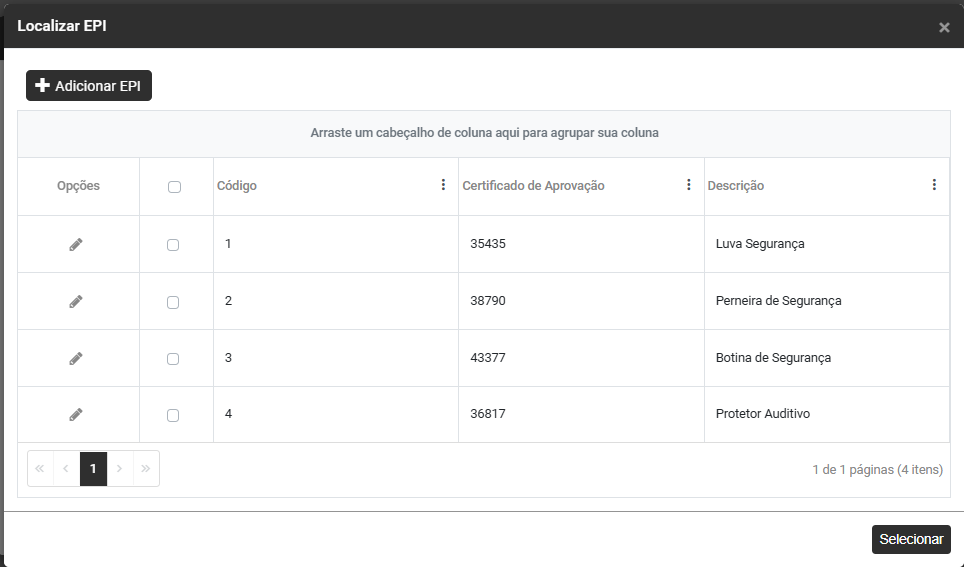Sort by Código column header
The width and height of the screenshot is (964, 567).
(x=238, y=186)
